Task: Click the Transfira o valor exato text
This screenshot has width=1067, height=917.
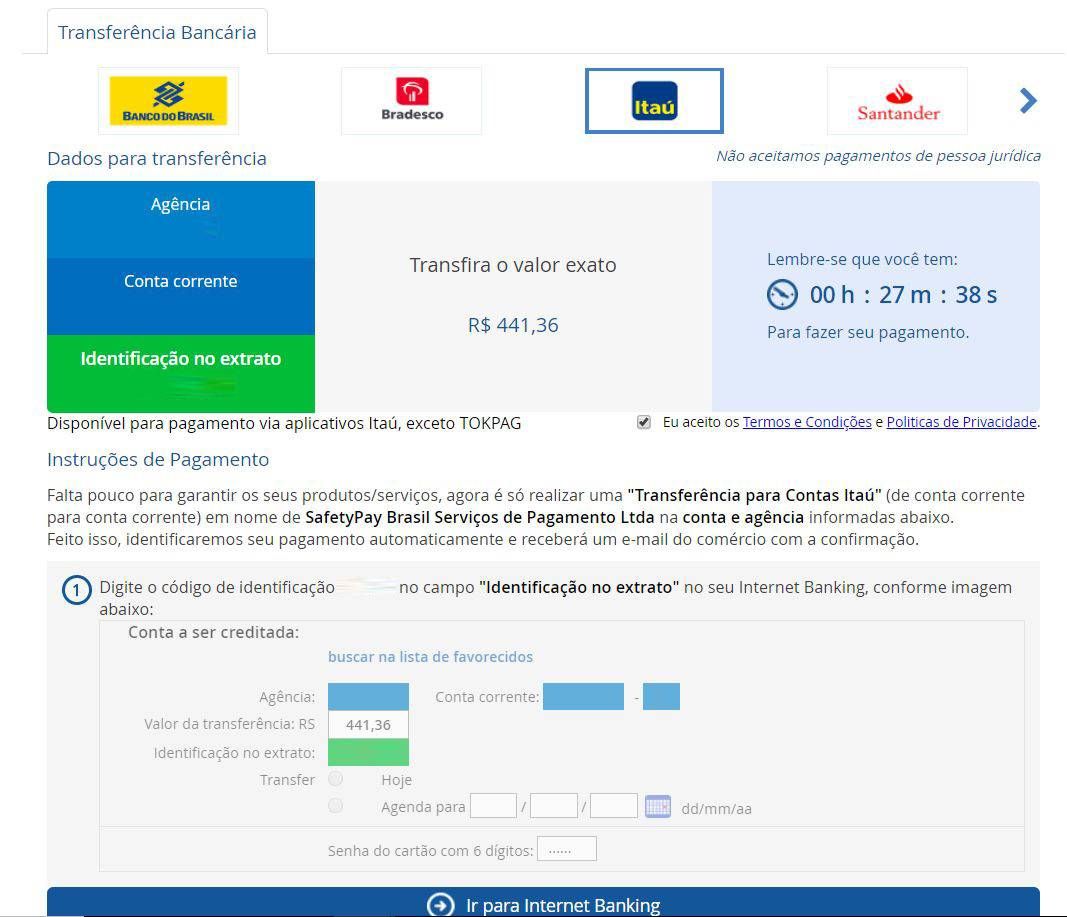Action: [513, 265]
